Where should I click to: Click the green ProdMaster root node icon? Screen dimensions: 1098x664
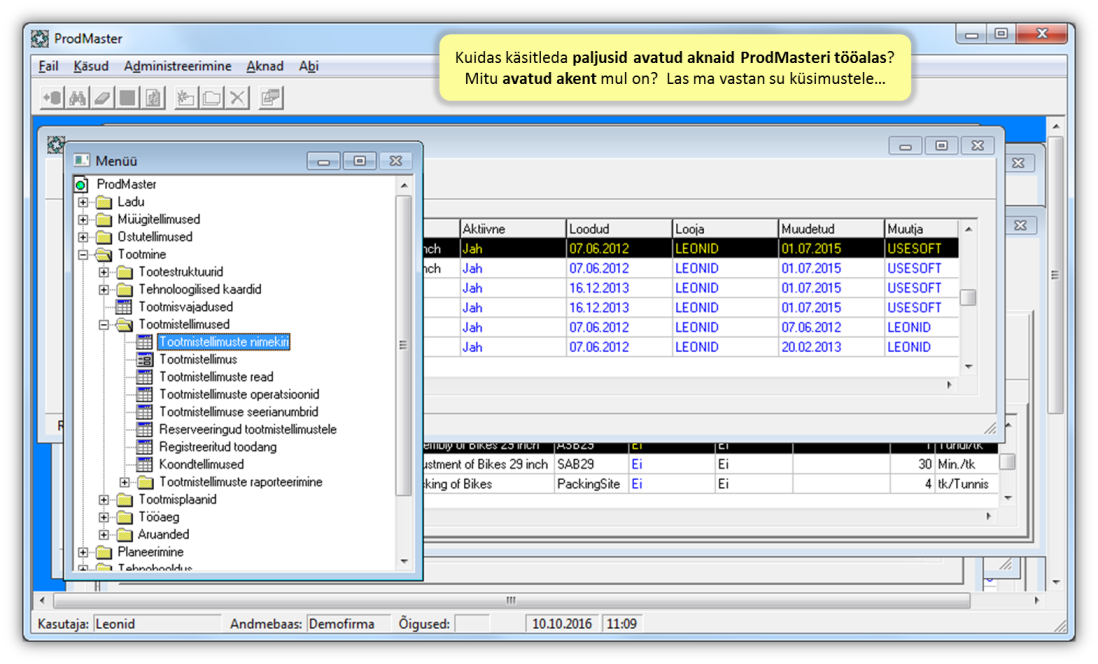pyautogui.click(x=81, y=184)
